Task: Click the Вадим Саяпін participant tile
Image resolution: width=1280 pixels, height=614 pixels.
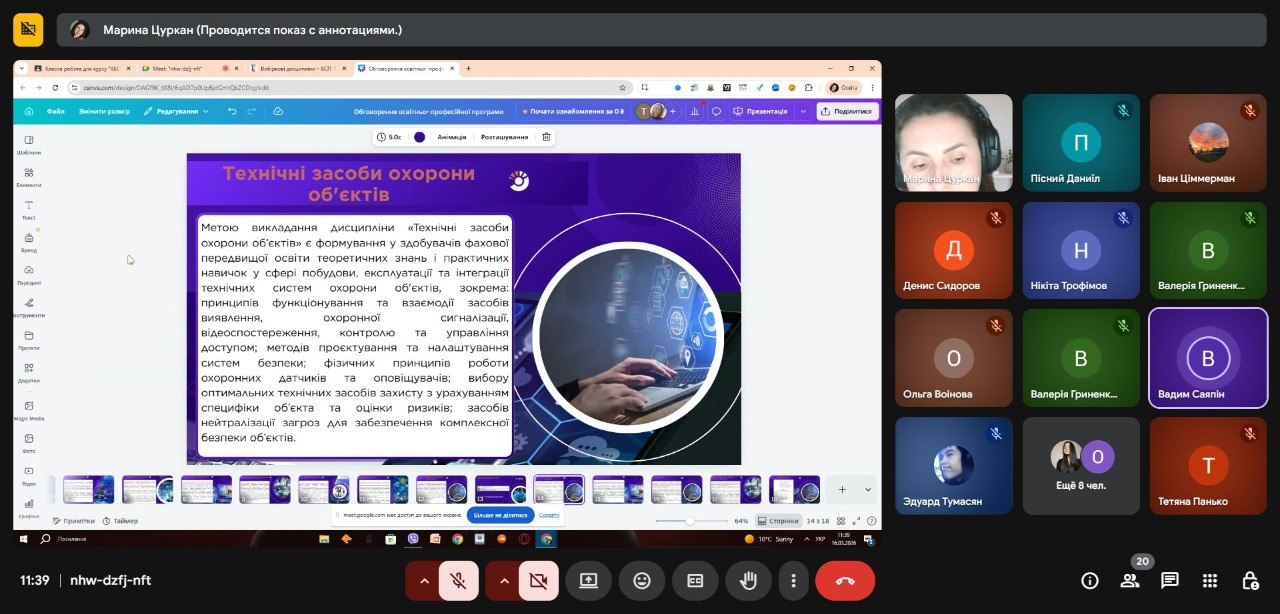Action: (1208, 357)
